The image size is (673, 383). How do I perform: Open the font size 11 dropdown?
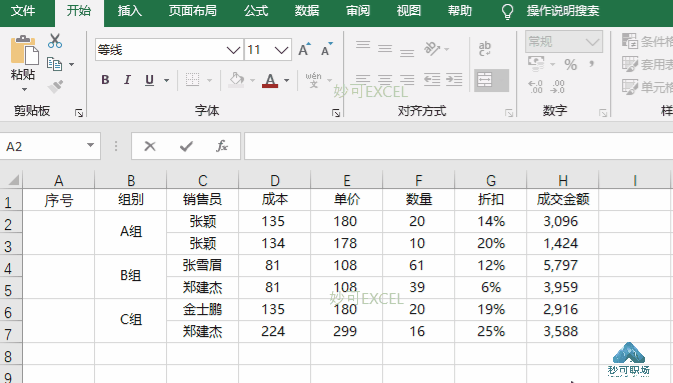point(282,50)
